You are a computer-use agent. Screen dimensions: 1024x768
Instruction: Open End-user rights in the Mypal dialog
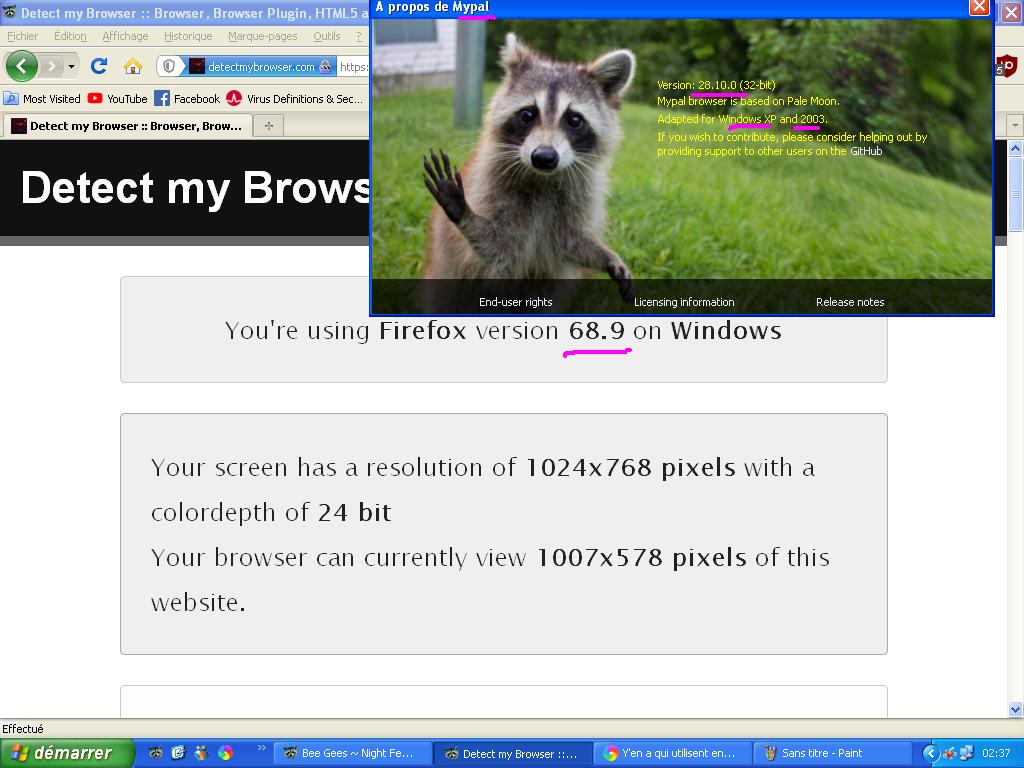515,302
